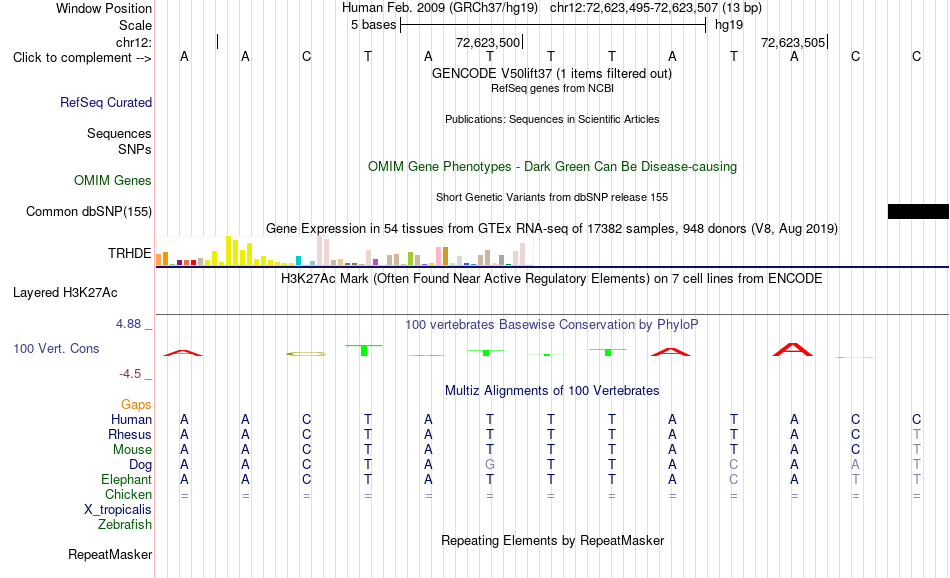Click the olive C logo in PhyloP track
The image size is (950, 578).
(x=306, y=354)
